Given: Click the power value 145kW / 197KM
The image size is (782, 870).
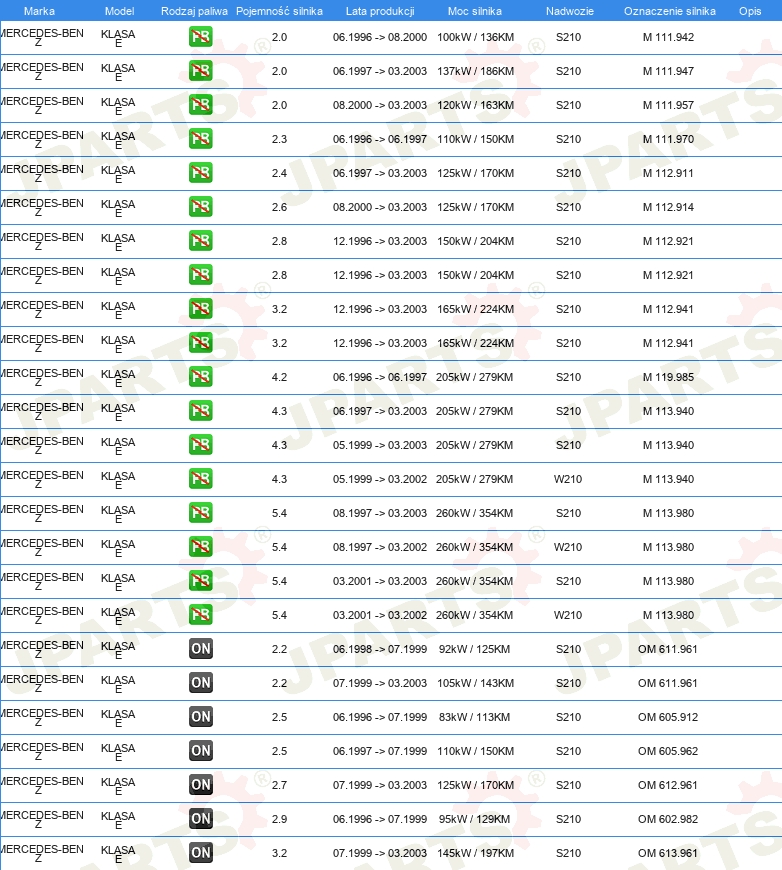Looking at the screenshot, I should [475, 853].
